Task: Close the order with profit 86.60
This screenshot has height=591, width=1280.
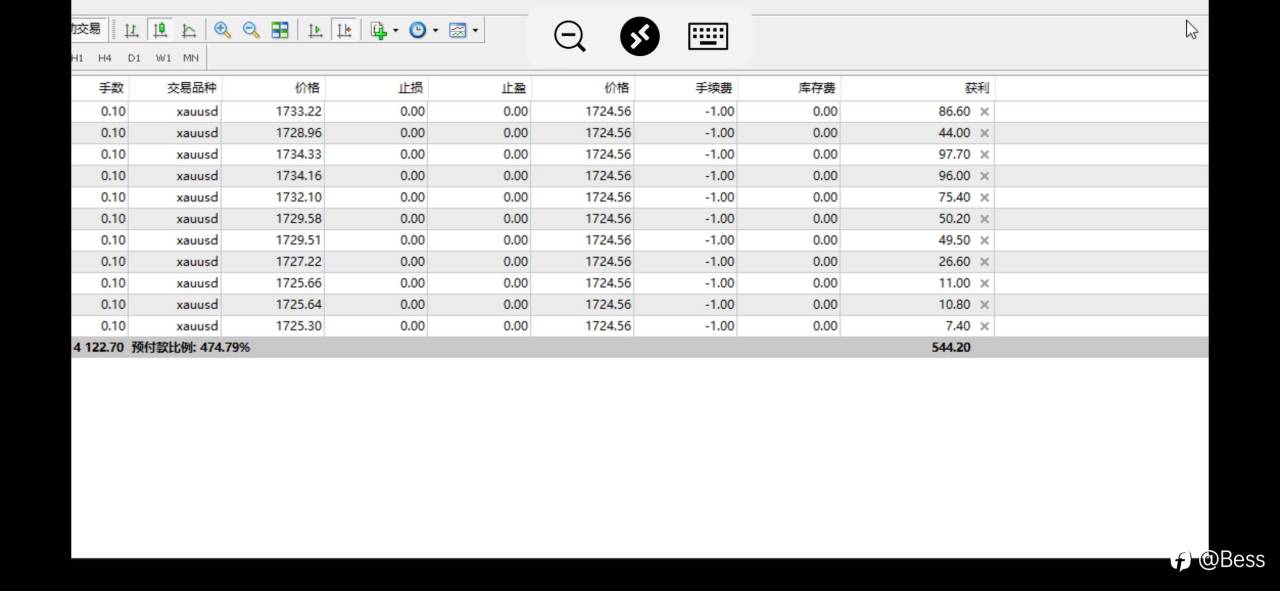Action: click(x=984, y=112)
